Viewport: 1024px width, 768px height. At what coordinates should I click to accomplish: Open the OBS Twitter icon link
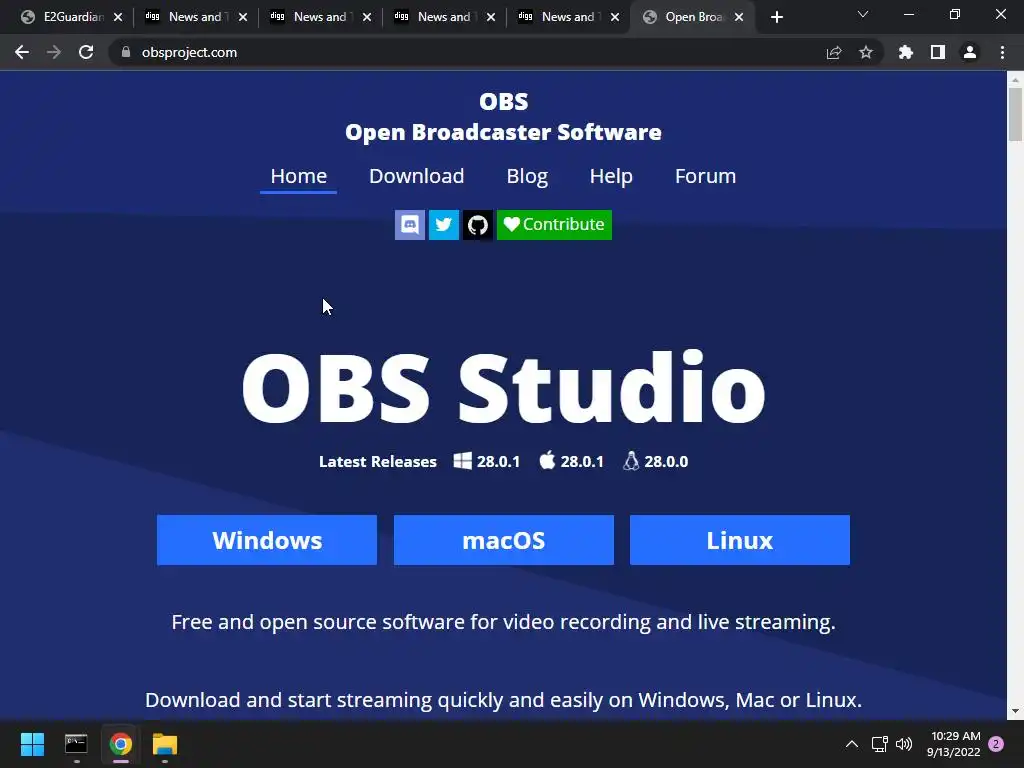pos(443,225)
